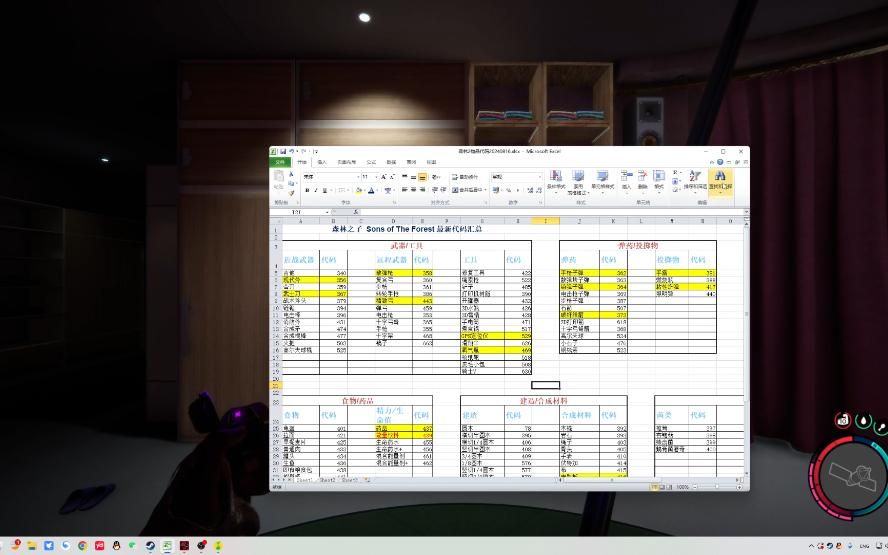Switch to the Sheet2 worksheet tab
This screenshot has width=888, height=555.
[327, 480]
